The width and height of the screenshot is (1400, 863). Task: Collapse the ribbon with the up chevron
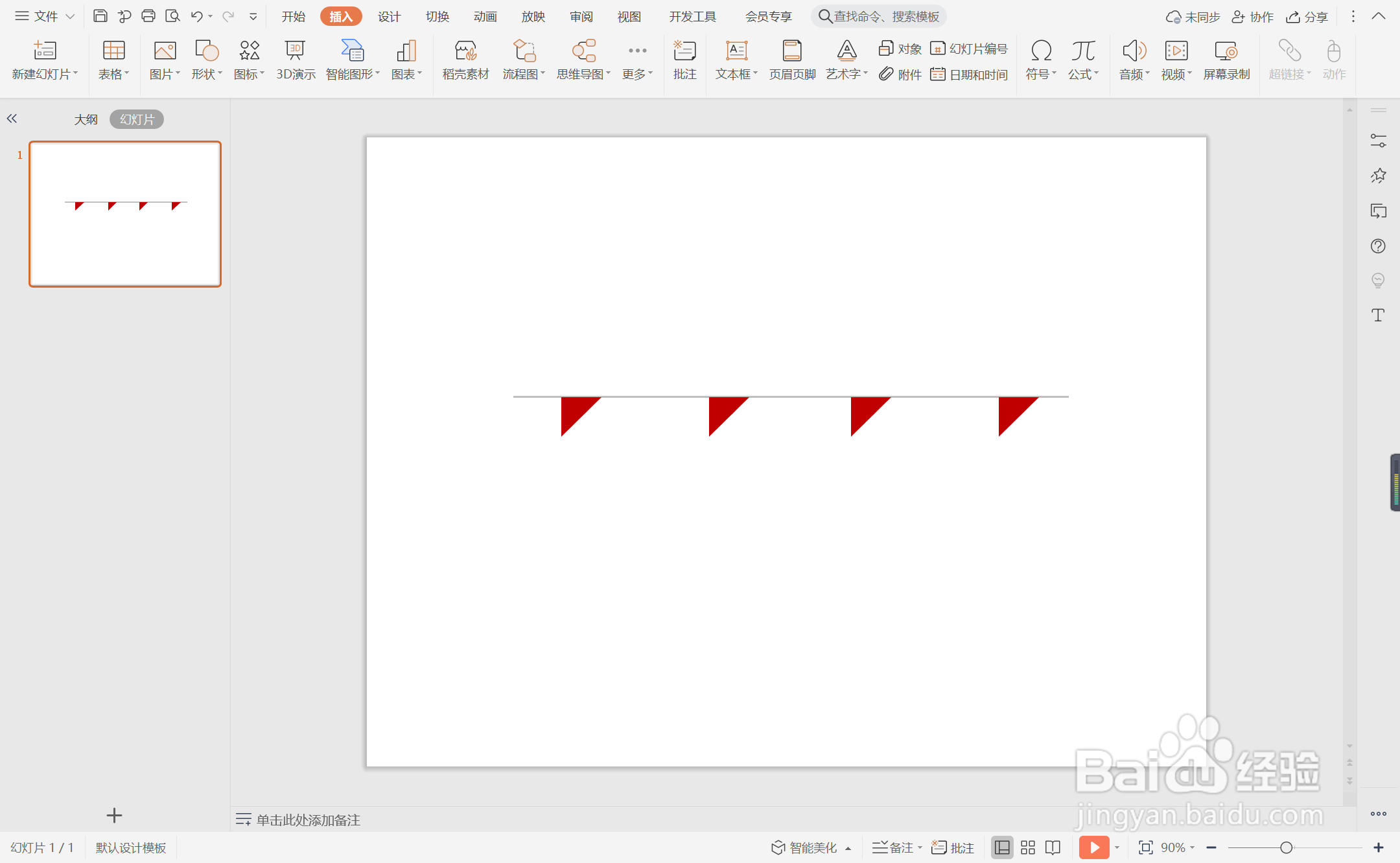click(x=1379, y=16)
